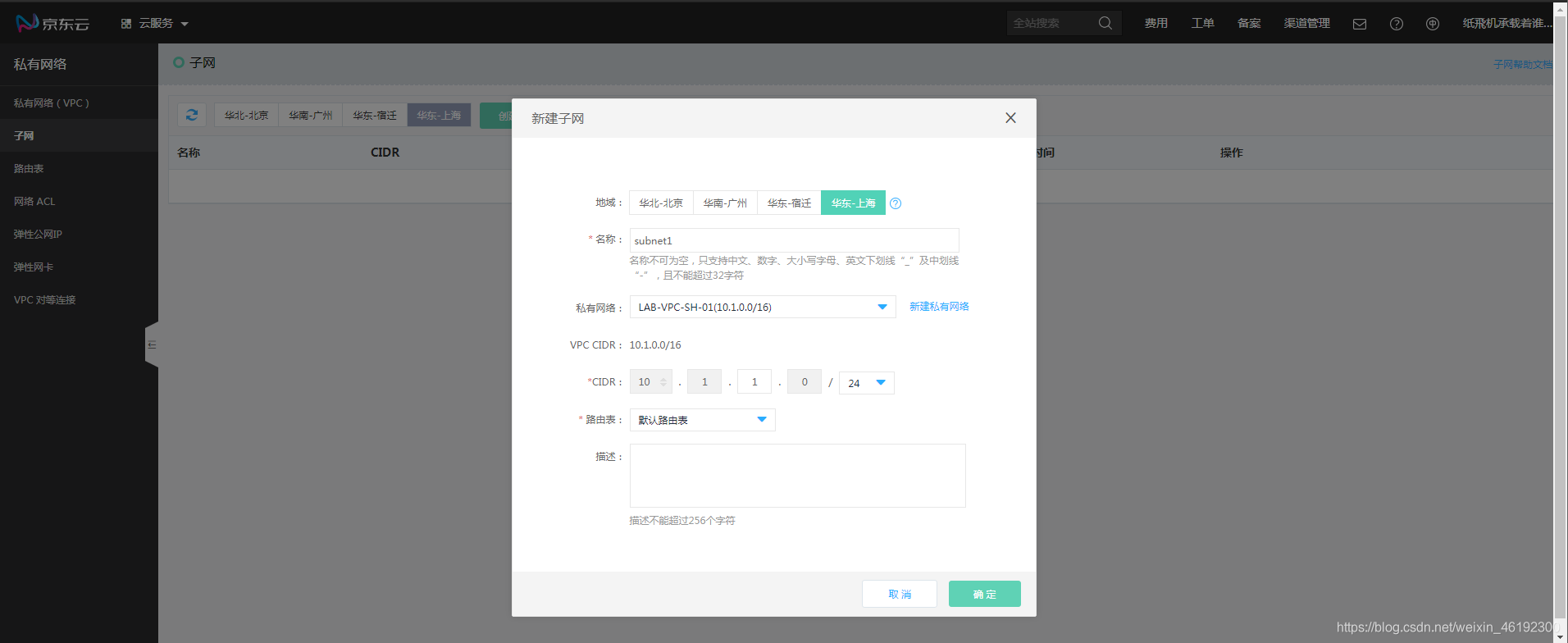Choose 华东-宿迁 region in dialog

[x=789, y=203]
